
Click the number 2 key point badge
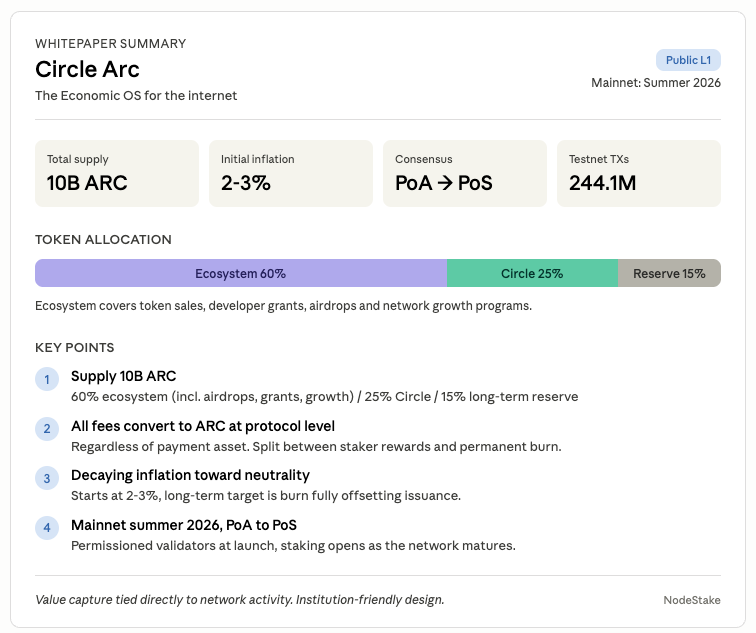[47, 429]
